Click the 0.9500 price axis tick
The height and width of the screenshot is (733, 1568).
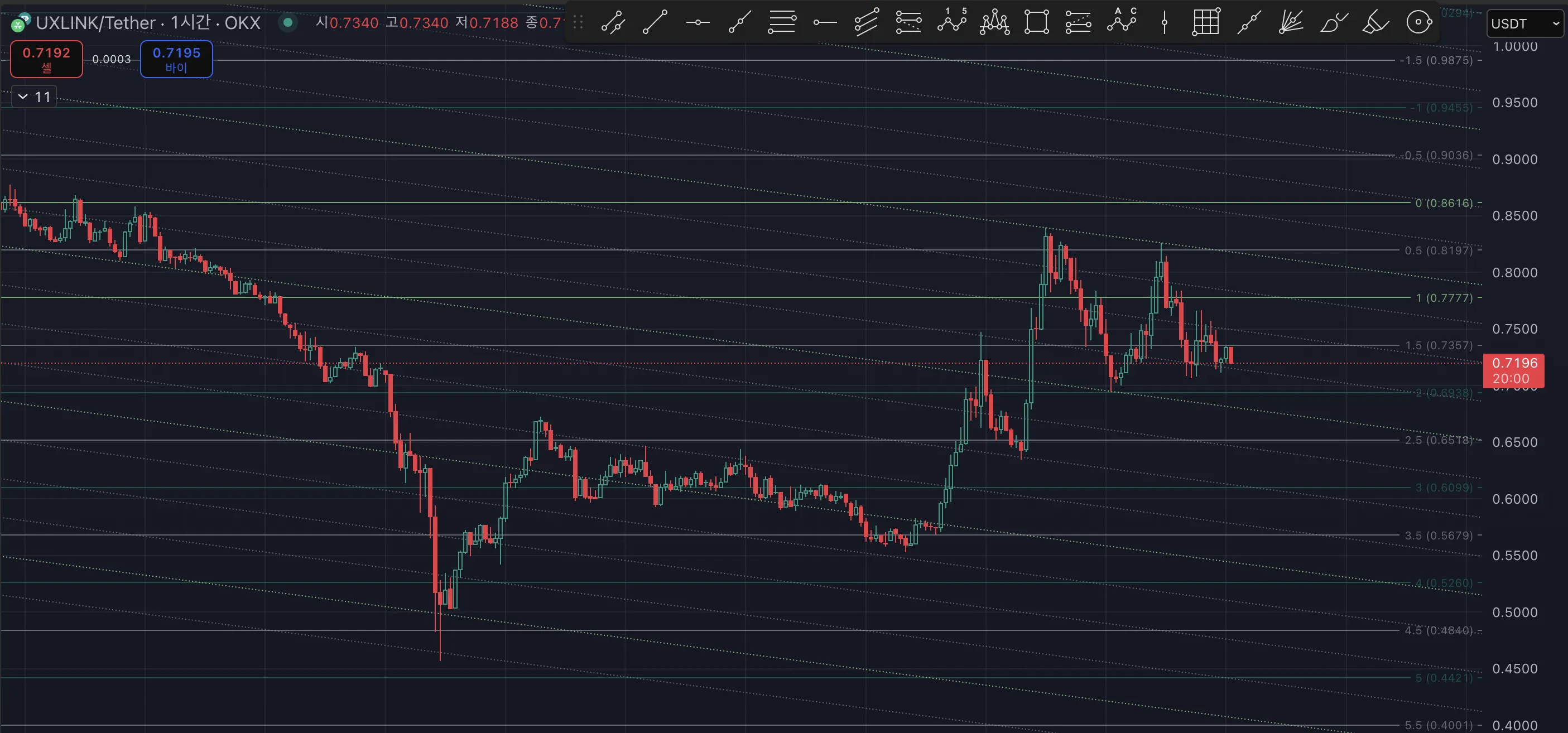point(1514,102)
